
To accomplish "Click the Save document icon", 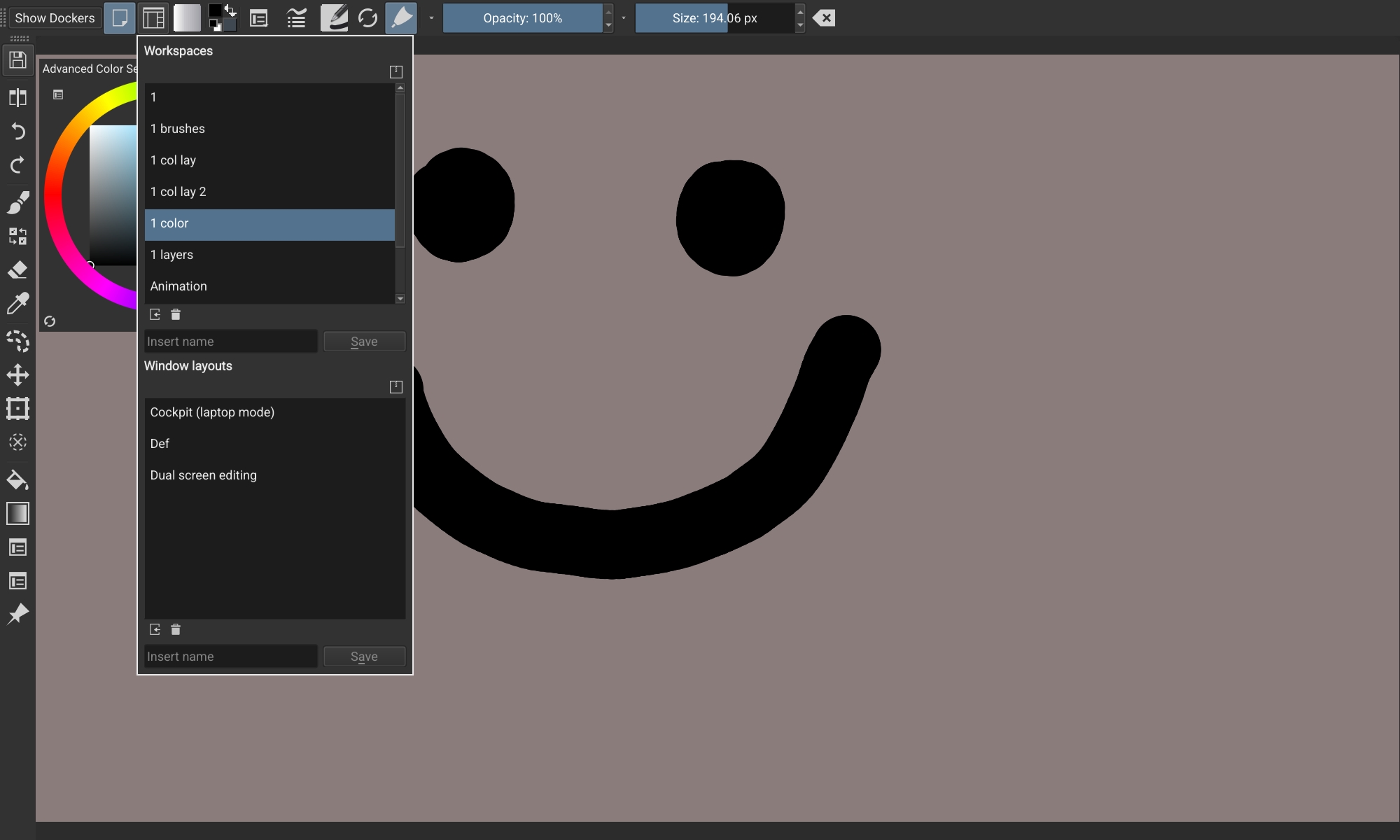I will pyautogui.click(x=17, y=60).
